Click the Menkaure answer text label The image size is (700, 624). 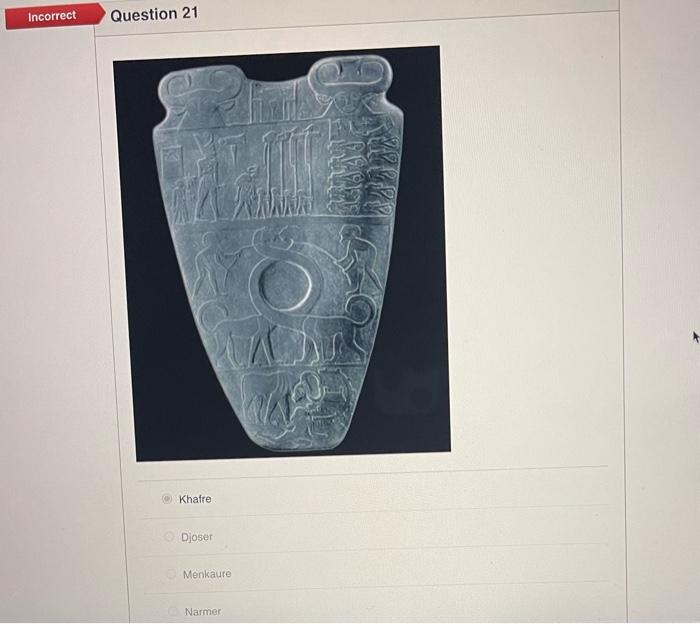point(207,574)
